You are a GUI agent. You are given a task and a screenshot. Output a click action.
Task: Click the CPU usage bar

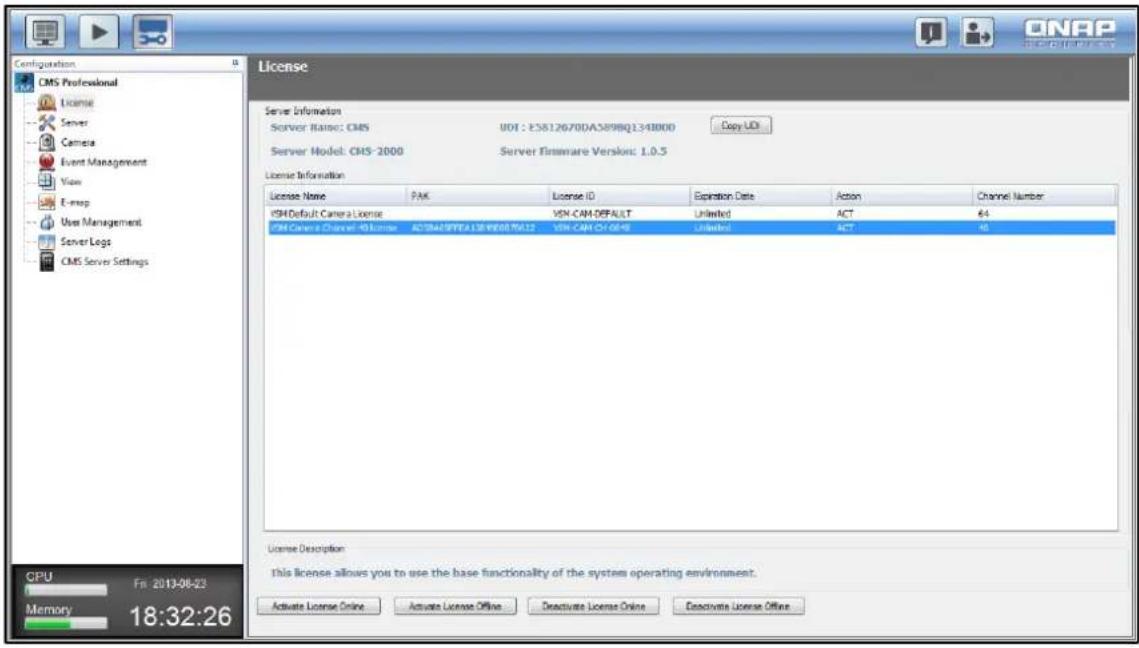coord(66,590)
